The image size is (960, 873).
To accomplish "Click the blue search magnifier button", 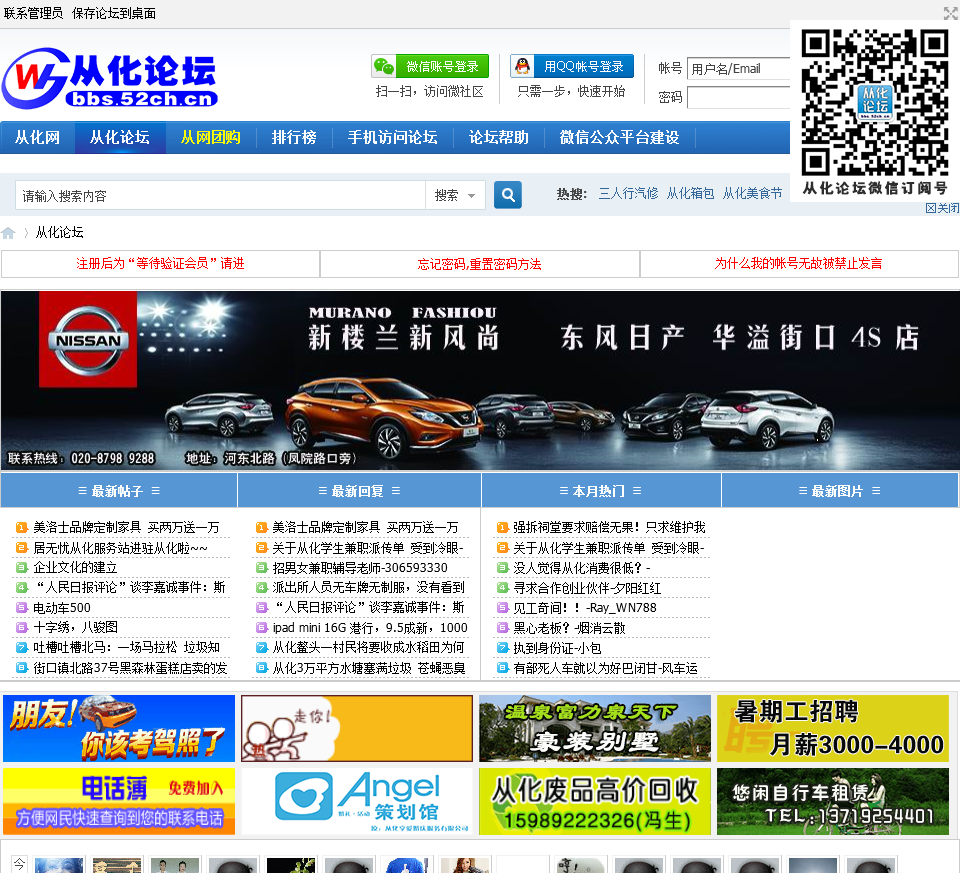I will [x=508, y=195].
